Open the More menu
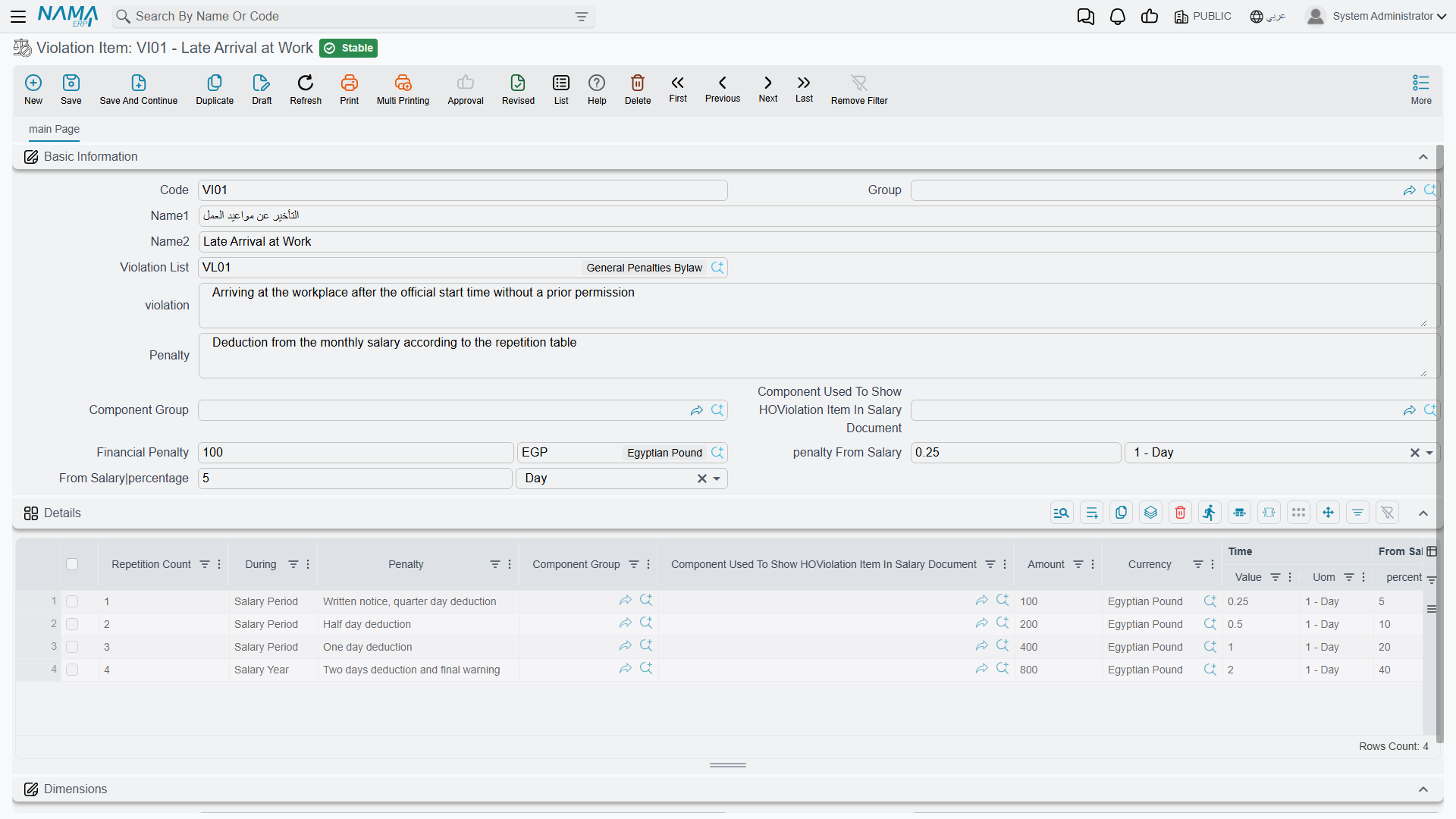Viewport: 1456px width, 819px height. (1421, 89)
